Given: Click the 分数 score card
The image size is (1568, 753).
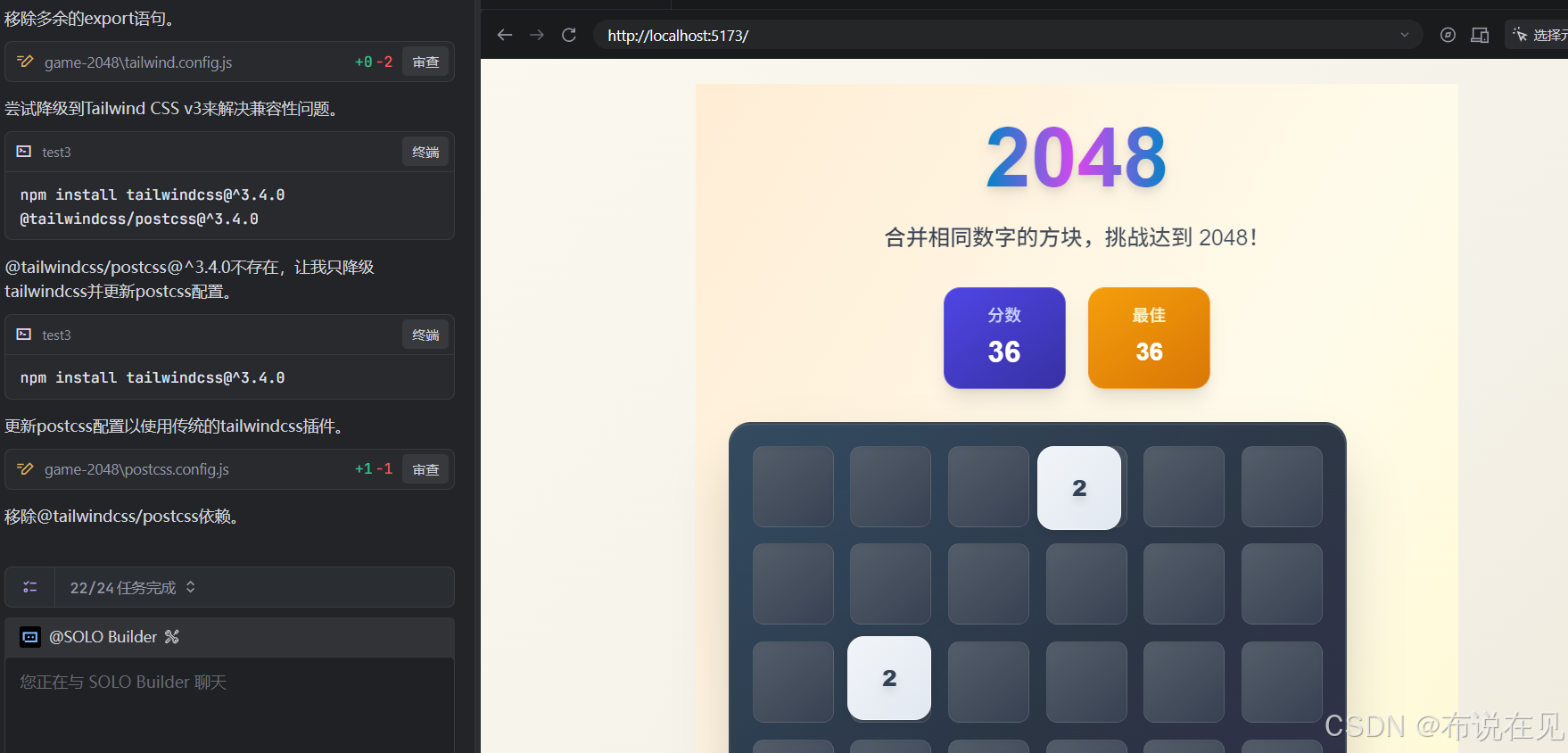Looking at the screenshot, I should click(1004, 337).
